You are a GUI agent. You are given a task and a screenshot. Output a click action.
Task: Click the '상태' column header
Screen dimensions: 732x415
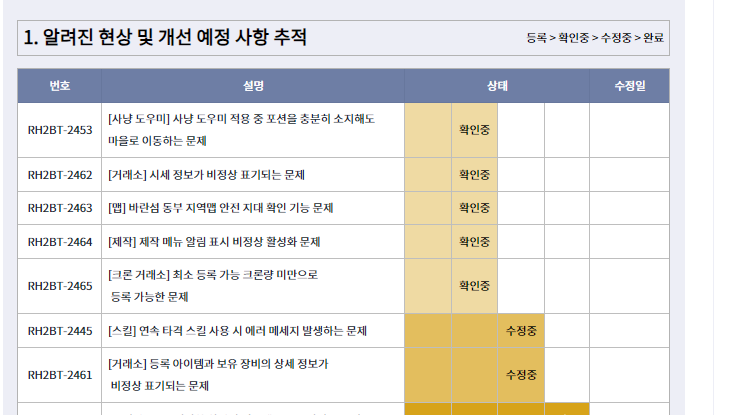click(497, 86)
